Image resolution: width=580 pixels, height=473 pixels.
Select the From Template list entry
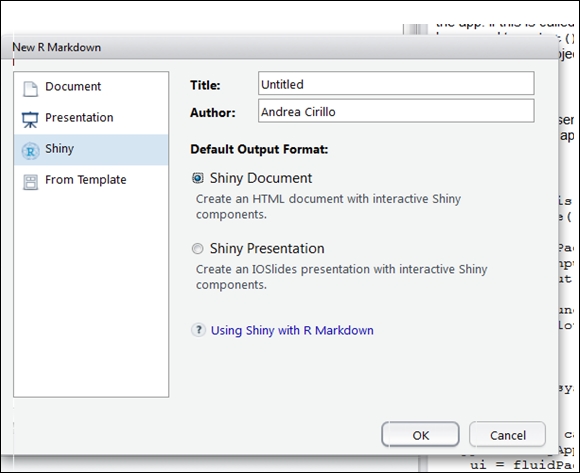91,180
